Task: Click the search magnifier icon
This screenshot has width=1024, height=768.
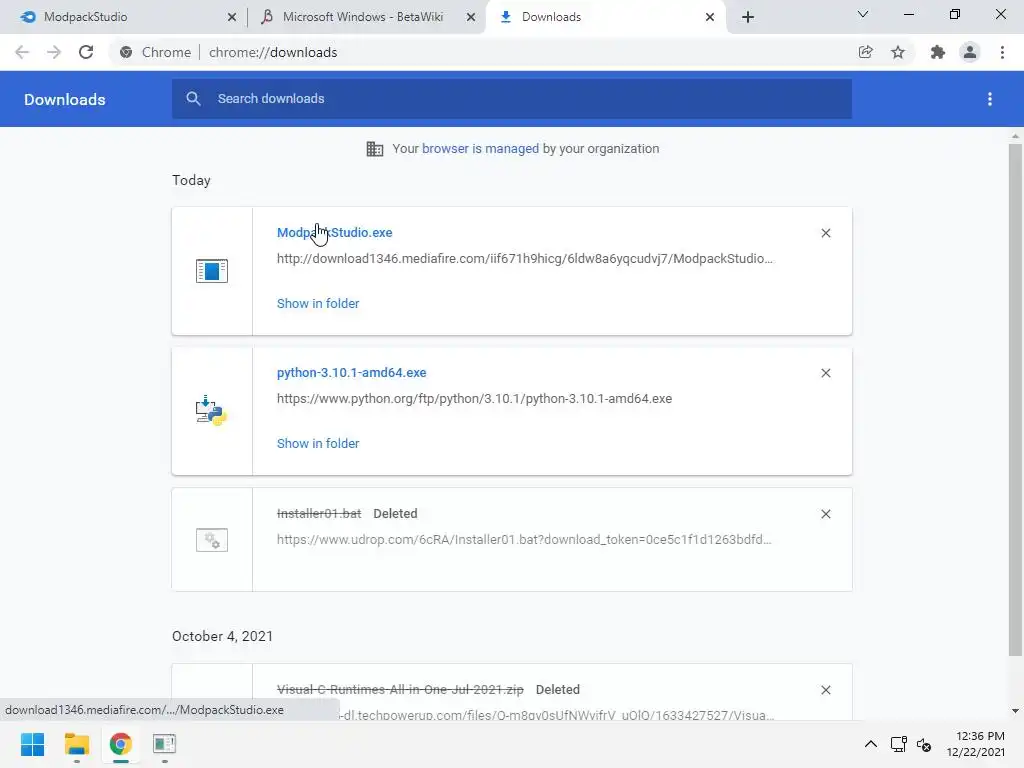Action: 193,99
